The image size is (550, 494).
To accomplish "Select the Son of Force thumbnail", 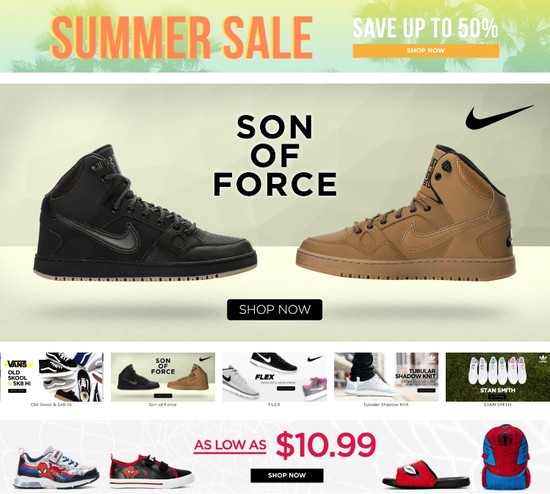I will [163, 377].
